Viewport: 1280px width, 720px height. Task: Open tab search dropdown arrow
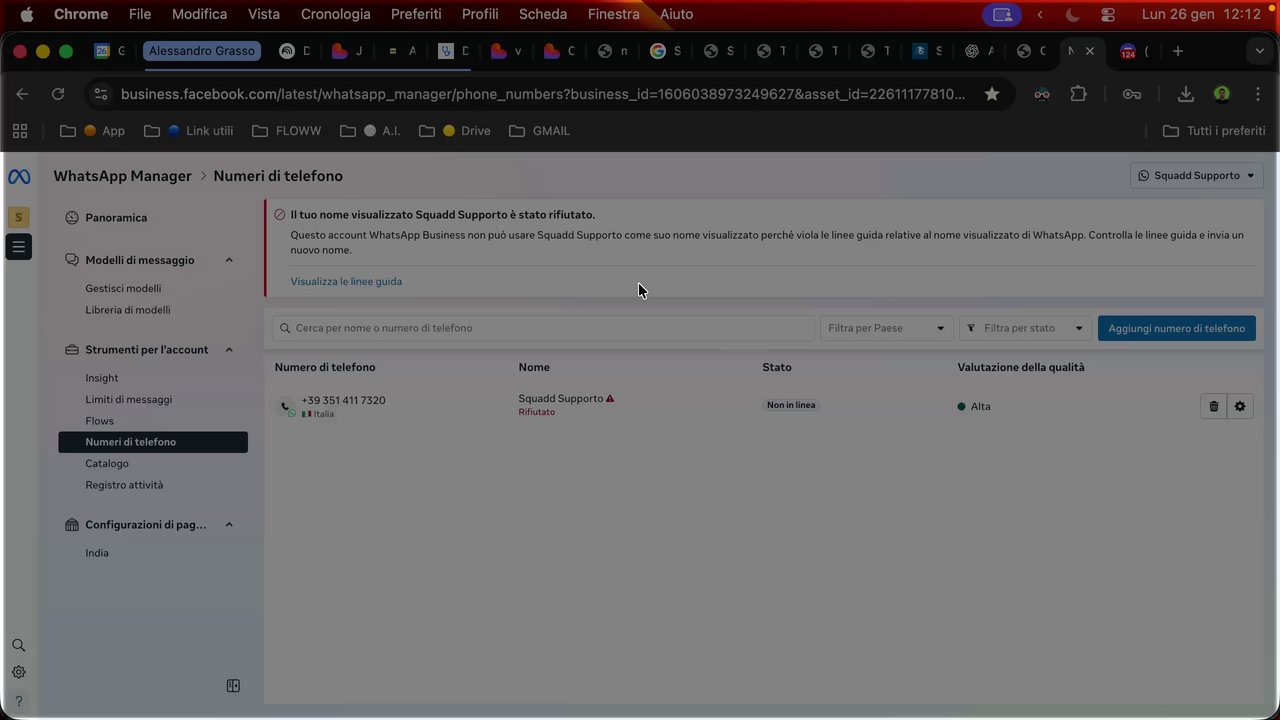pos(1259,51)
